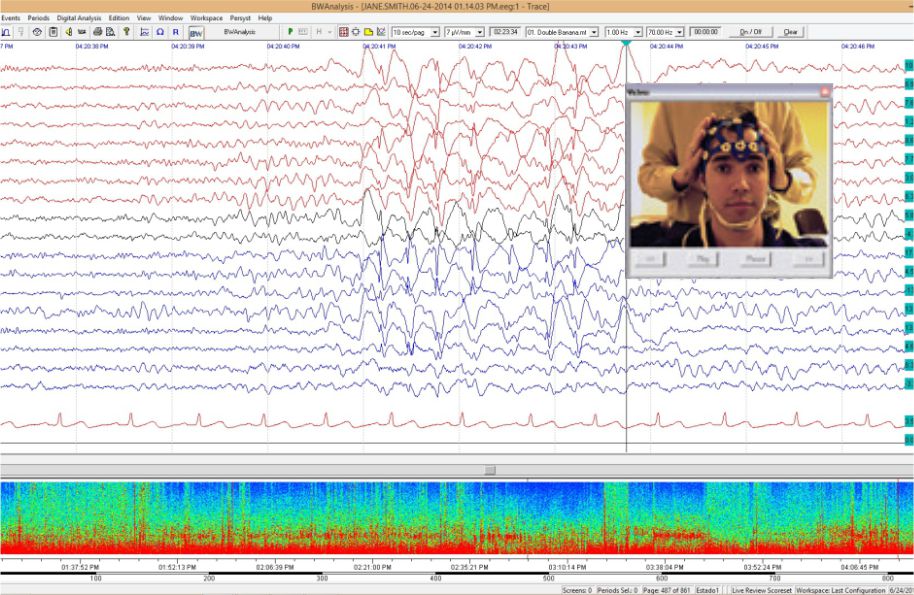Close the video window
Viewport: 914px width, 595px height.
pyautogui.click(x=825, y=91)
